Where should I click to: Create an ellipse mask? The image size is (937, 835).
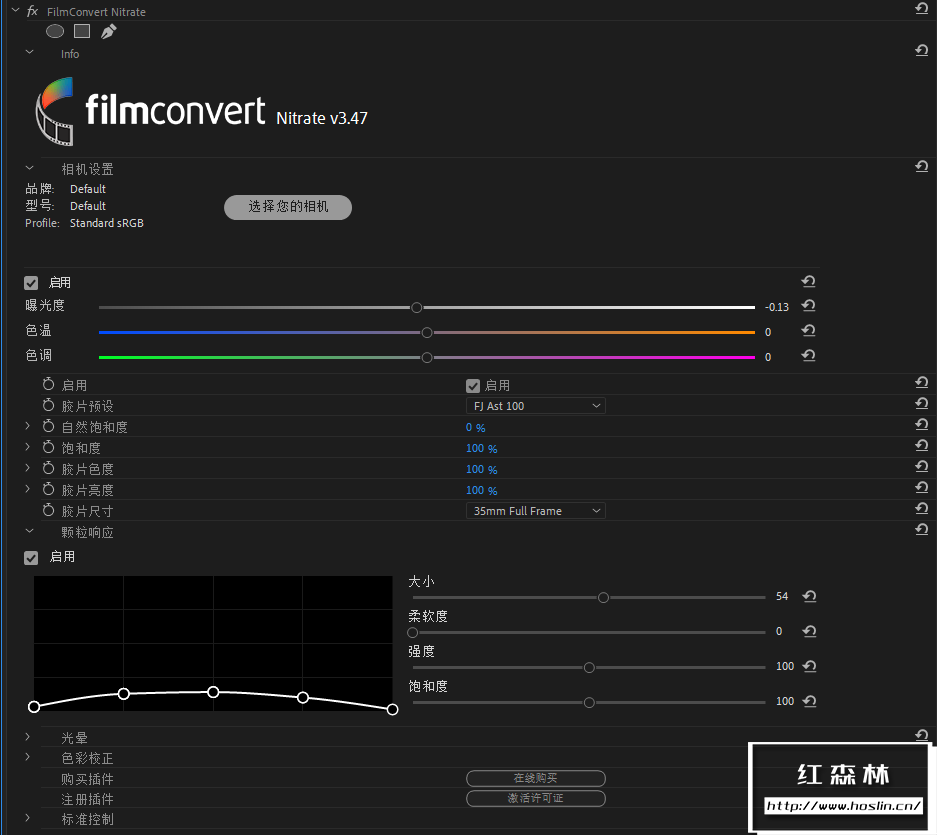55,31
